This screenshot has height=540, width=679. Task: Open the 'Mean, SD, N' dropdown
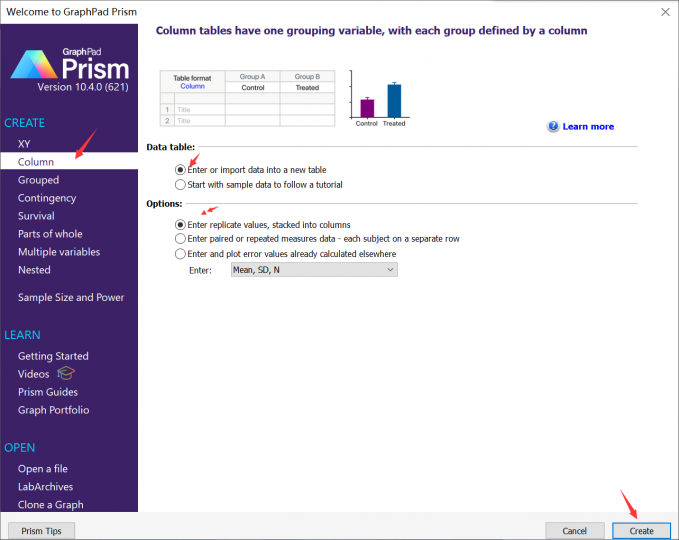tap(314, 270)
